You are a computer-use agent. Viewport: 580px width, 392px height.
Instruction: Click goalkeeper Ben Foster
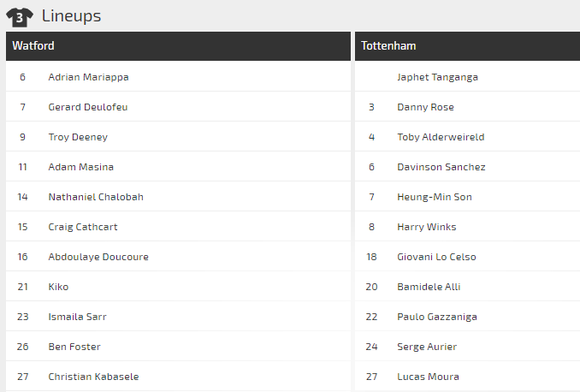74,347
